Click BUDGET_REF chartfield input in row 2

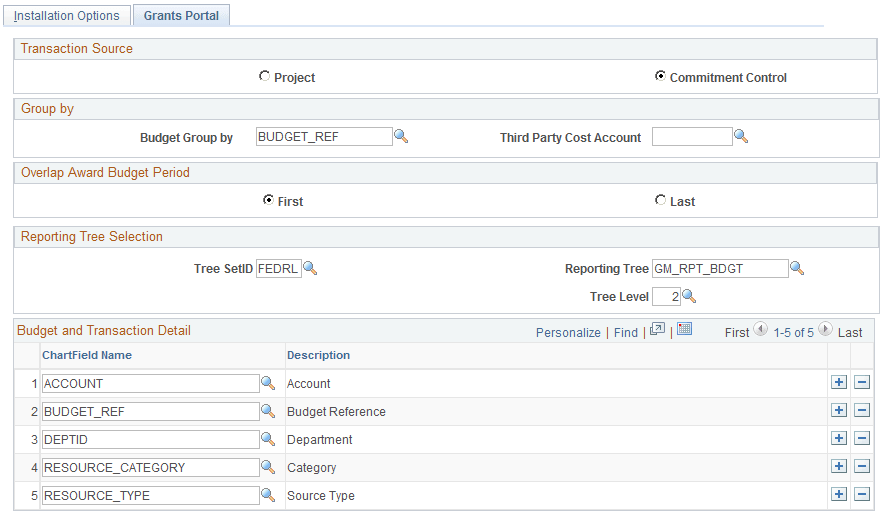coord(150,412)
